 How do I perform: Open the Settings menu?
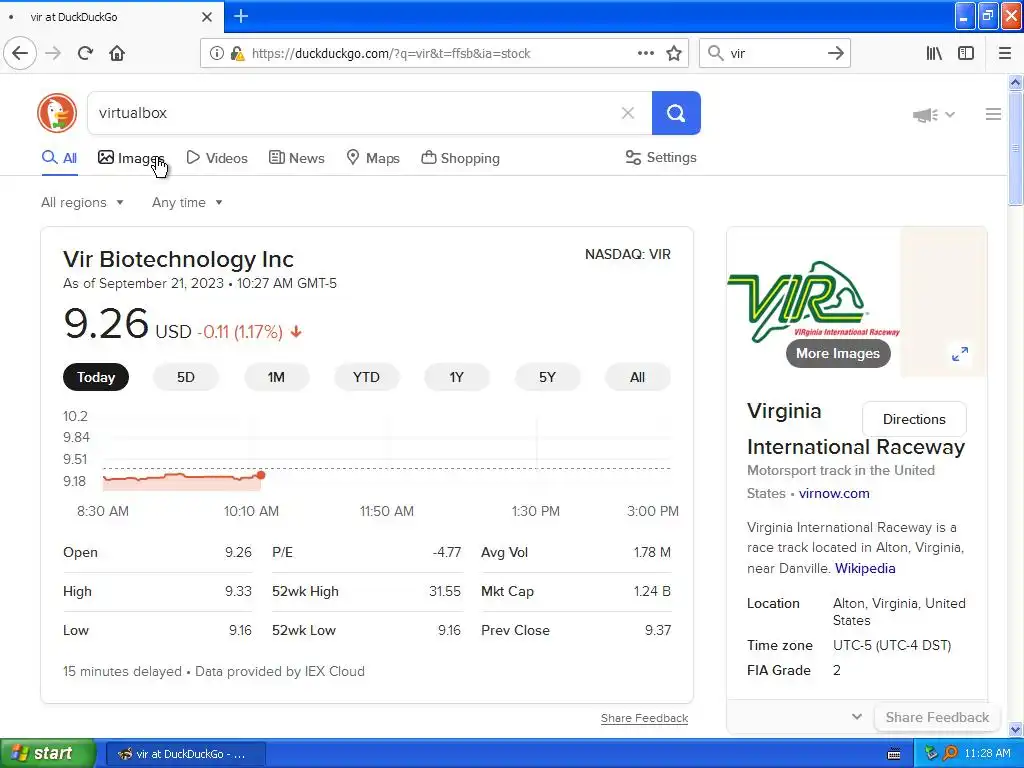point(661,157)
